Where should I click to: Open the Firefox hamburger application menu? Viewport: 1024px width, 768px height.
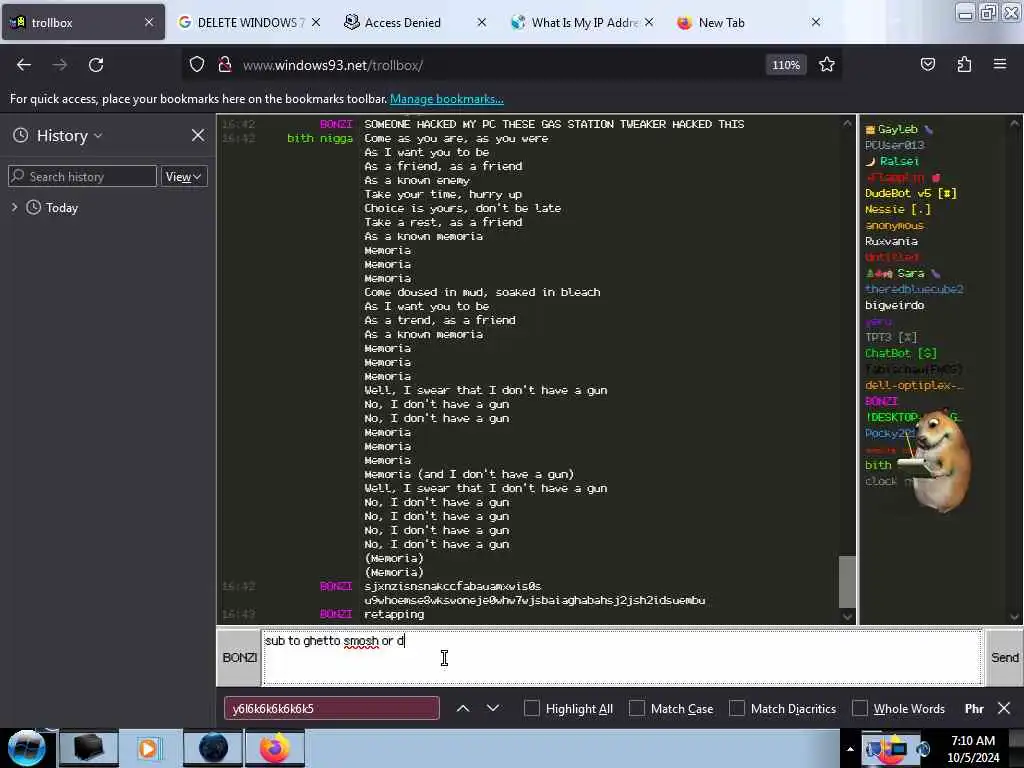[x=1000, y=65]
